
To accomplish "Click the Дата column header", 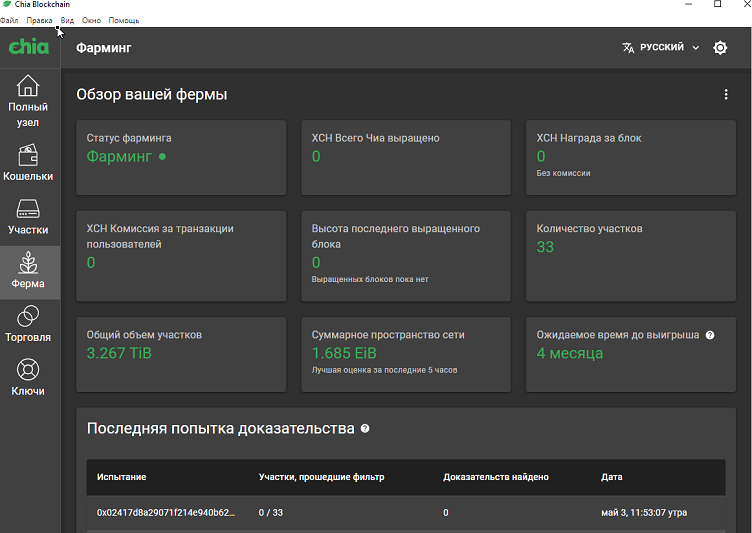I will pos(611,477).
